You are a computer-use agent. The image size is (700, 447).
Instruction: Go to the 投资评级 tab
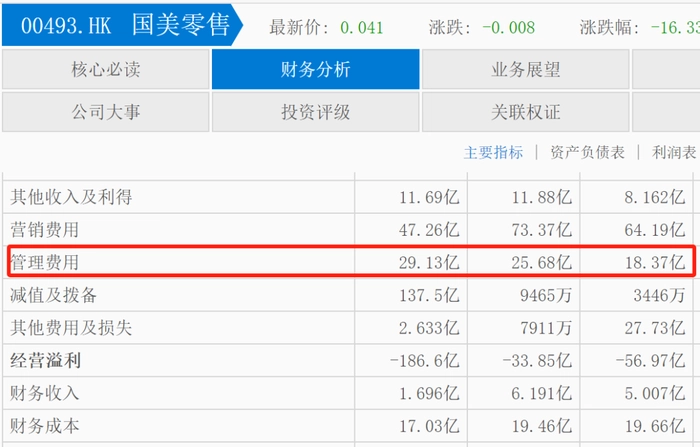coord(315,112)
